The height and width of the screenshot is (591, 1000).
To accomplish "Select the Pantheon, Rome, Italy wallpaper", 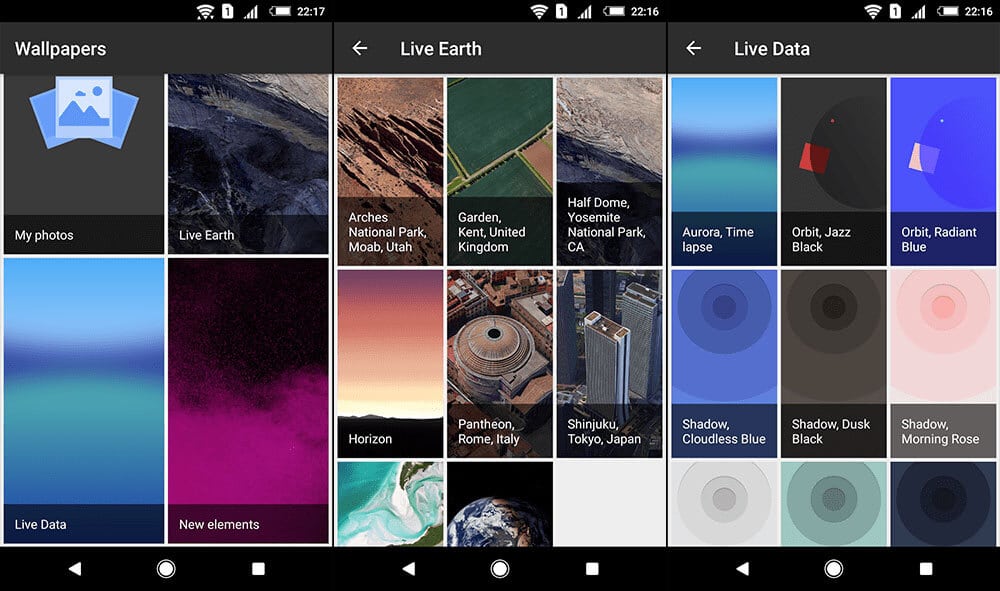I will coord(500,363).
